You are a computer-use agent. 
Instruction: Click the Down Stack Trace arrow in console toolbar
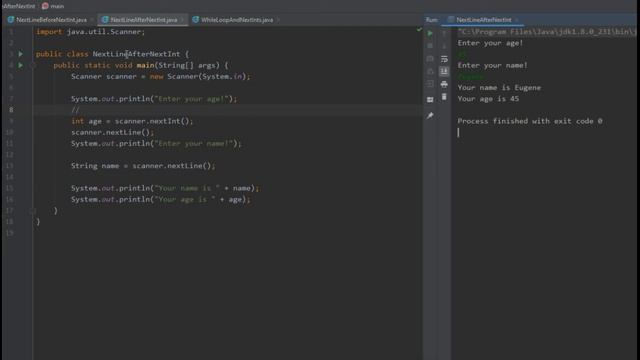pyautogui.click(x=444, y=46)
